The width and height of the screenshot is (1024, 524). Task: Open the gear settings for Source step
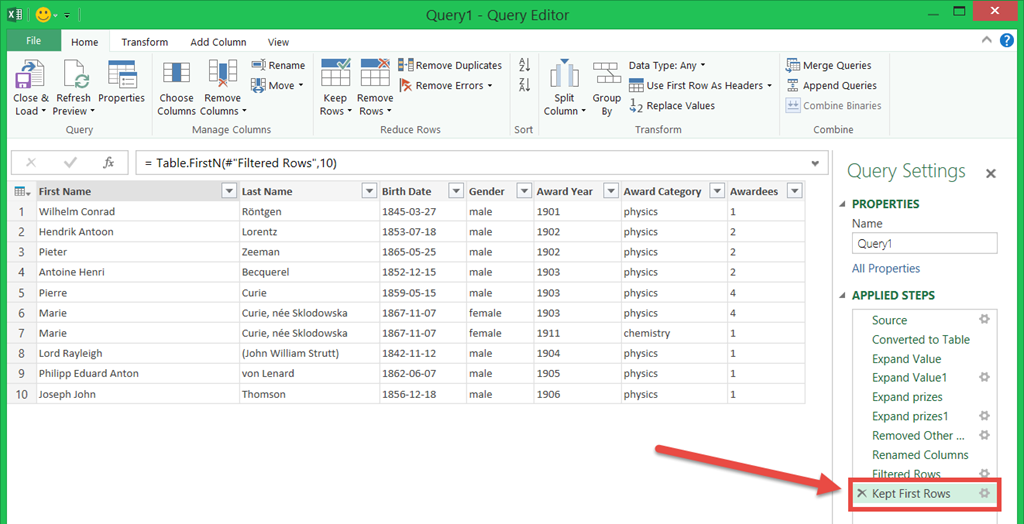tap(984, 320)
